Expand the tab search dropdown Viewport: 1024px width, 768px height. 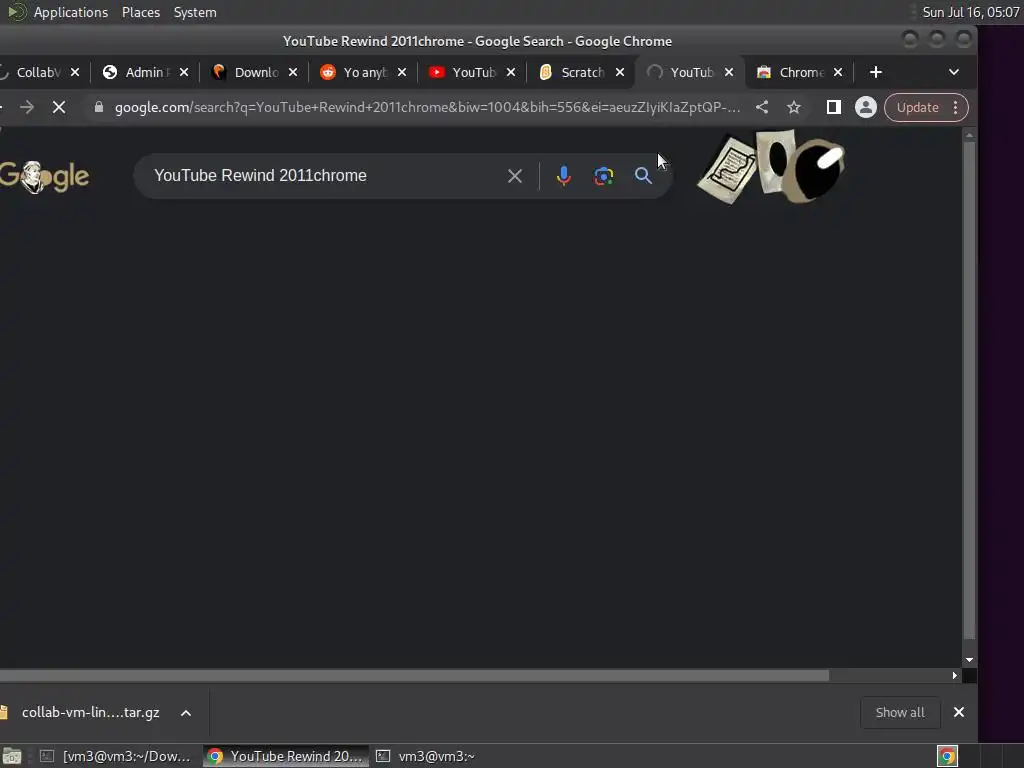click(953, 72)
